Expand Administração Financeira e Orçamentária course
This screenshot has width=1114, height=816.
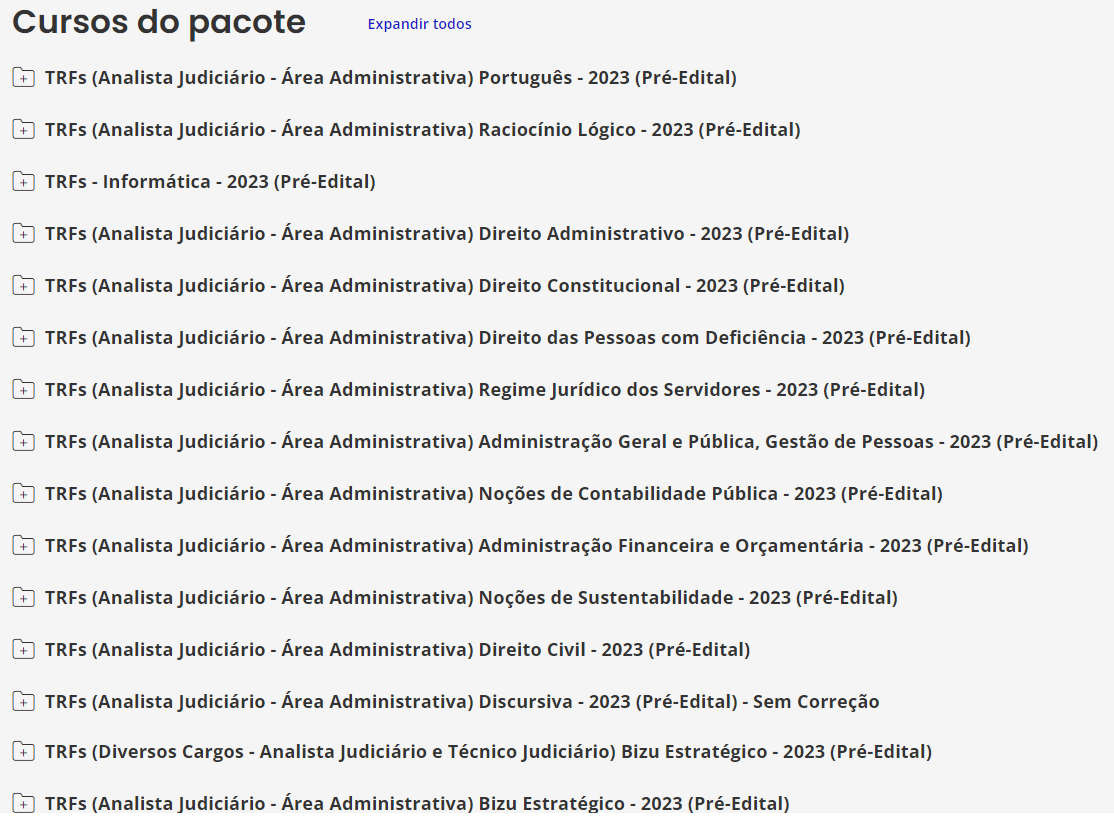[x=535, y=545]
